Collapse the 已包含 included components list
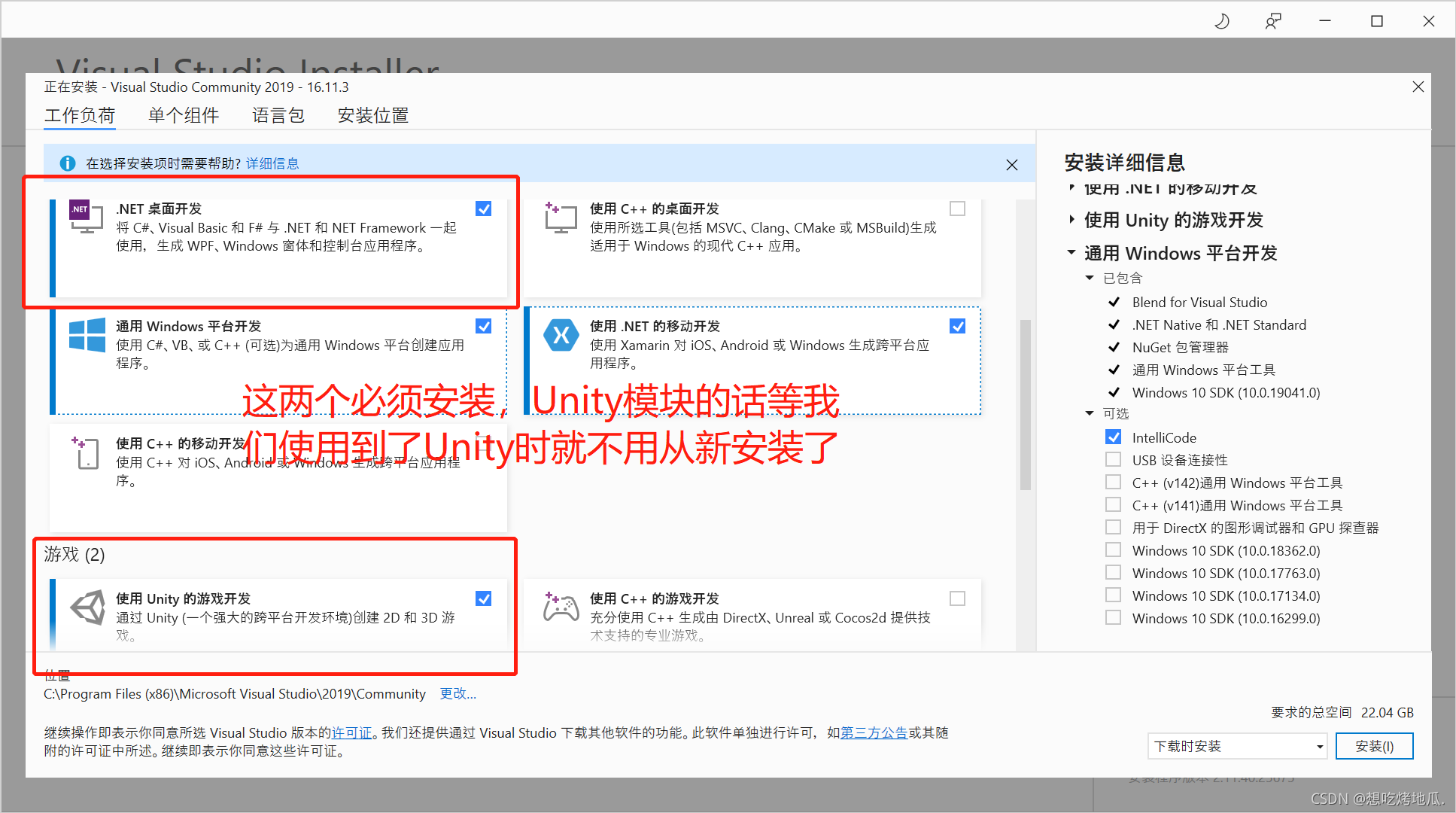This screenshot has height=813, width=1456. click(1090, 278)
